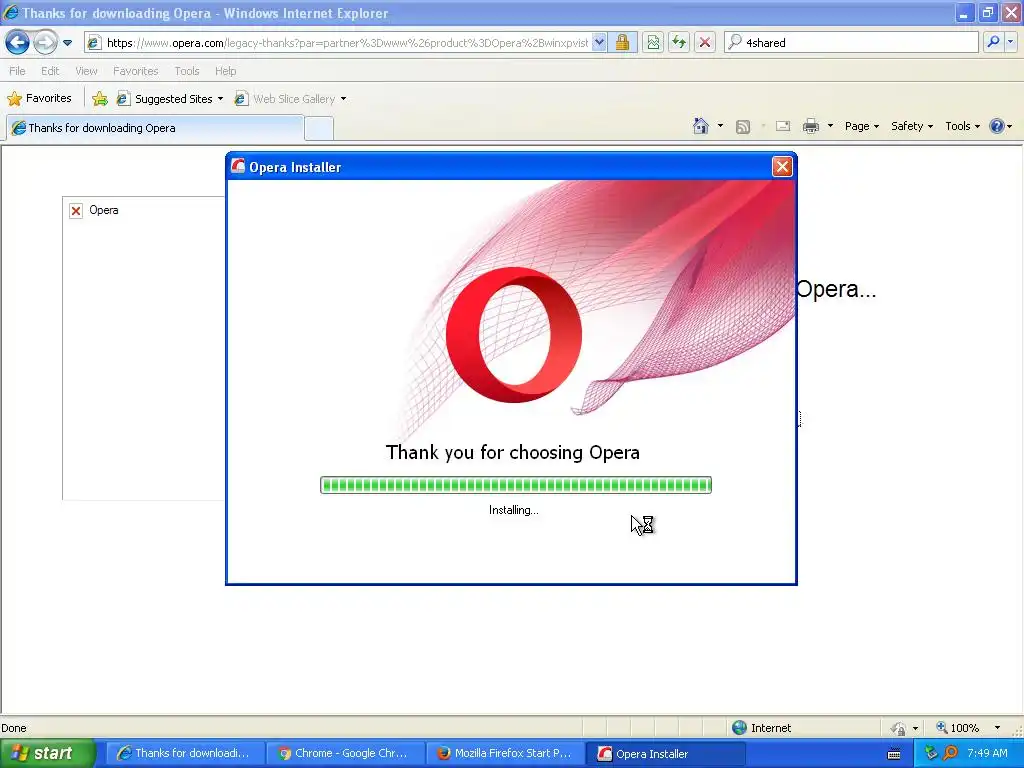Screen dimensions: 1024x768
Task: Open the Favorites menu in menu bar
Action: [136, 71]
